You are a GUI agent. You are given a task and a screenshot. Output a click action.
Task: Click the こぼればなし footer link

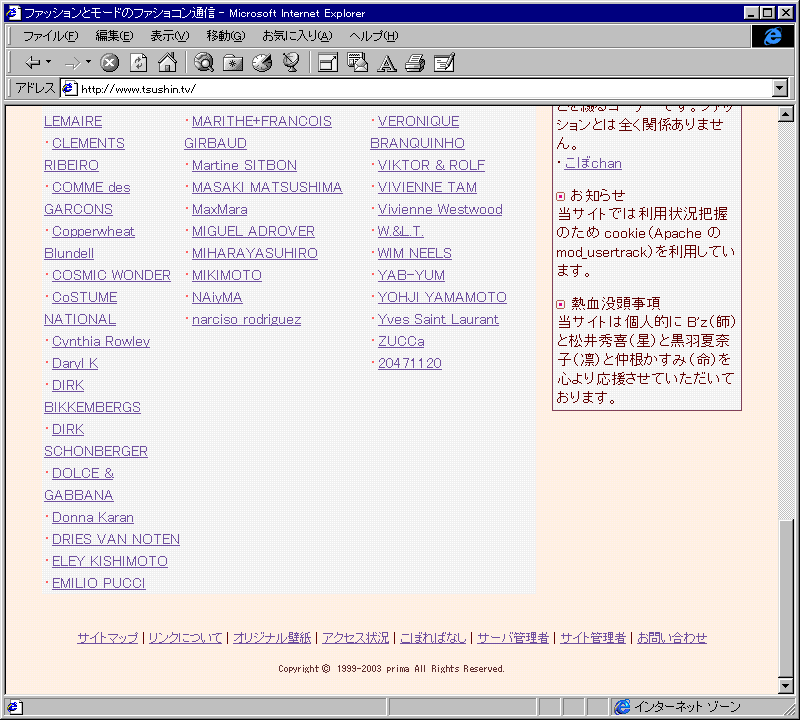tap(433, 638)
